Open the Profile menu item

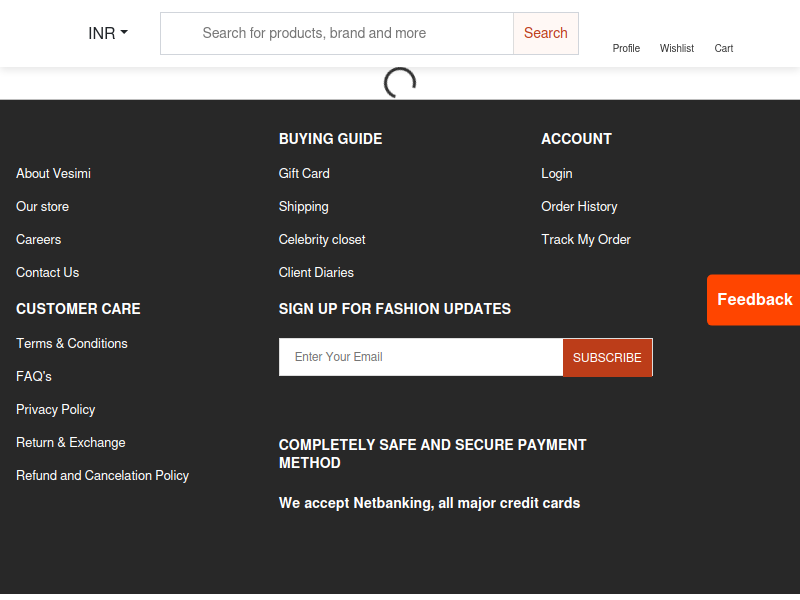click(x=626, y=48)
